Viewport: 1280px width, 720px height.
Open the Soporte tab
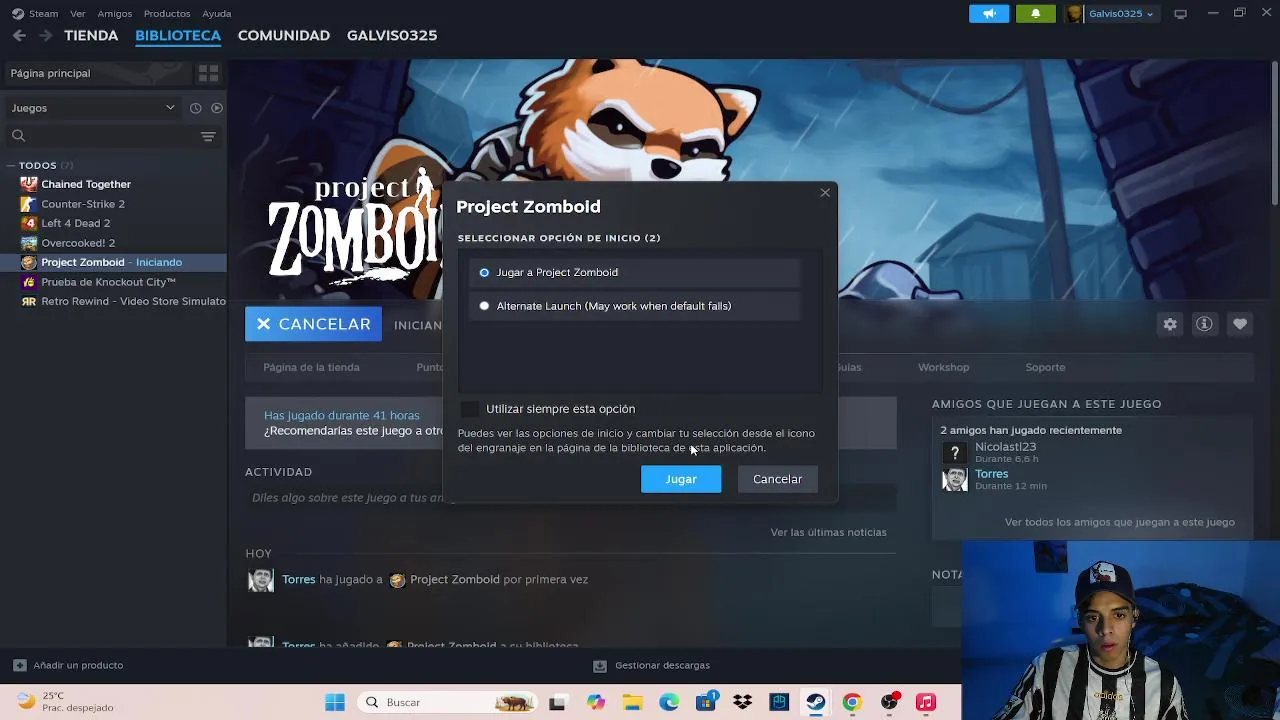pyautogui.click(x=1045, y=367)
